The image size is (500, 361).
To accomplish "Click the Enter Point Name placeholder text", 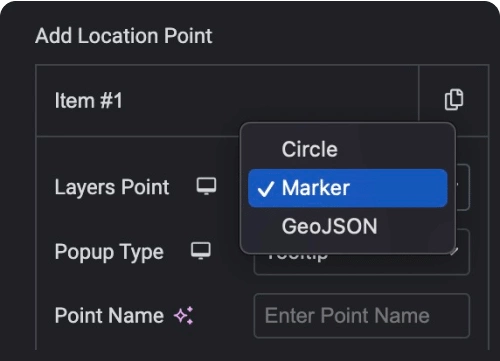I will point(347,315).
